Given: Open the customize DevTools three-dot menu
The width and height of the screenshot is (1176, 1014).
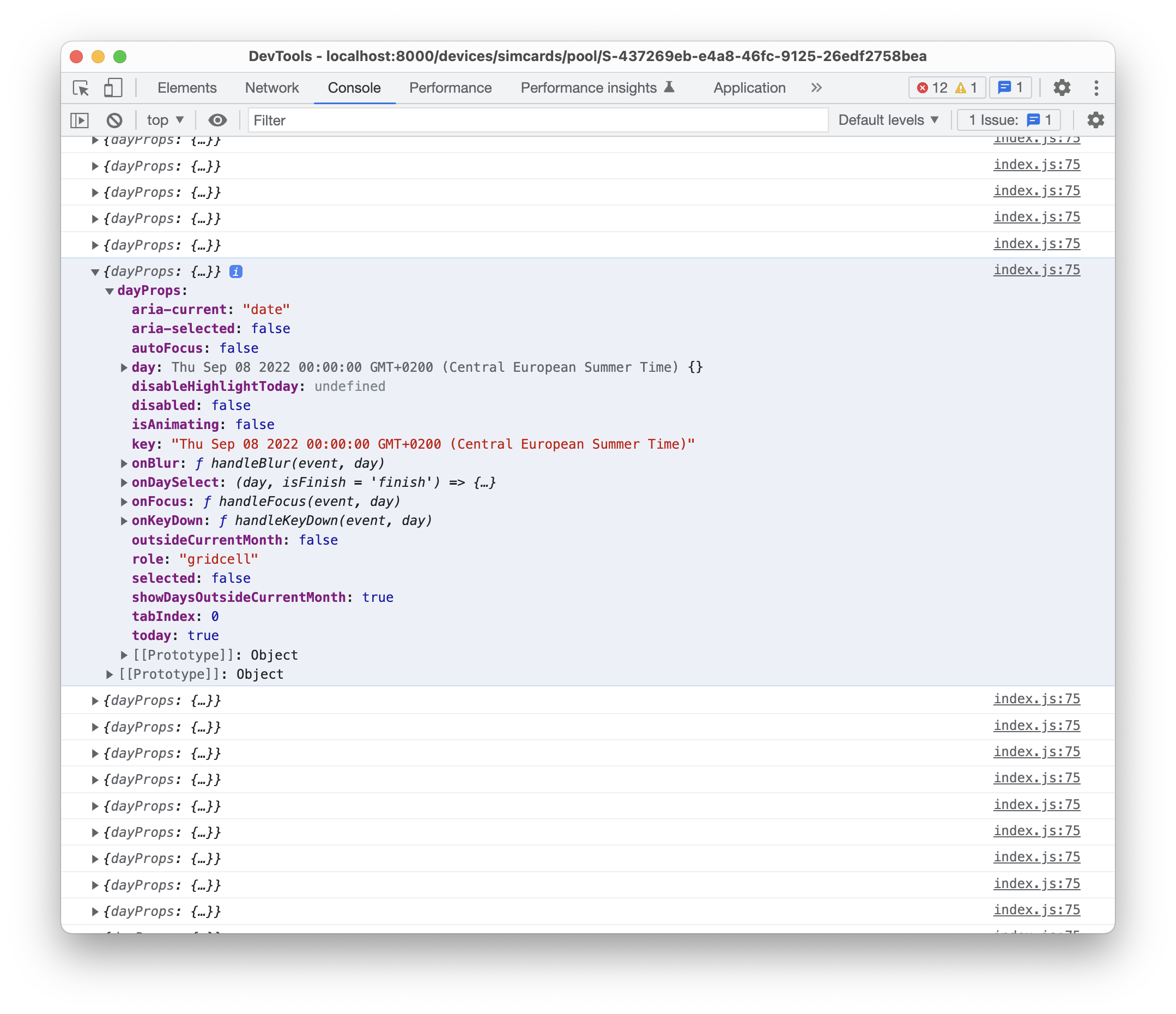Looking at the screenshot, I should coord(1096,87).
